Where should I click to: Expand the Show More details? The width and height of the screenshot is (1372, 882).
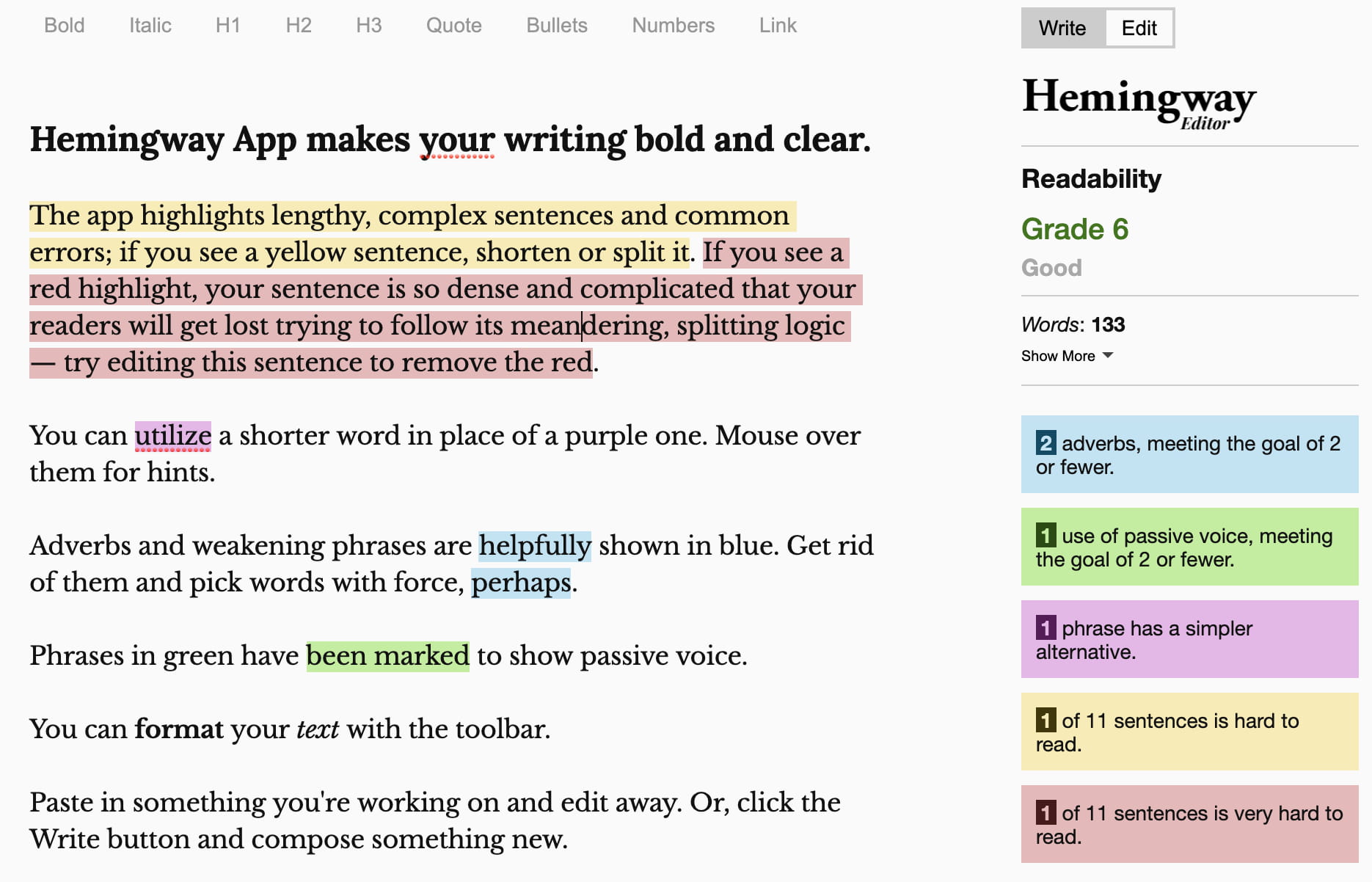1057,356
